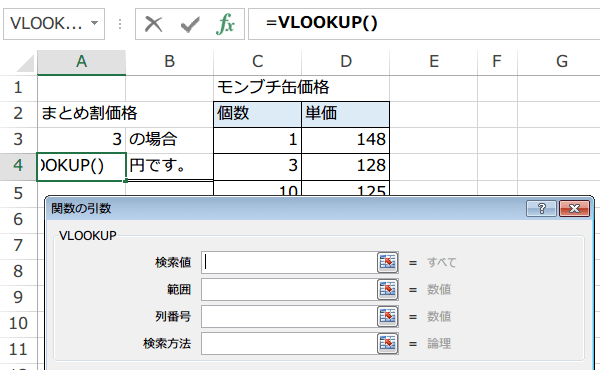Select cell with 円です。

point(170,166)
